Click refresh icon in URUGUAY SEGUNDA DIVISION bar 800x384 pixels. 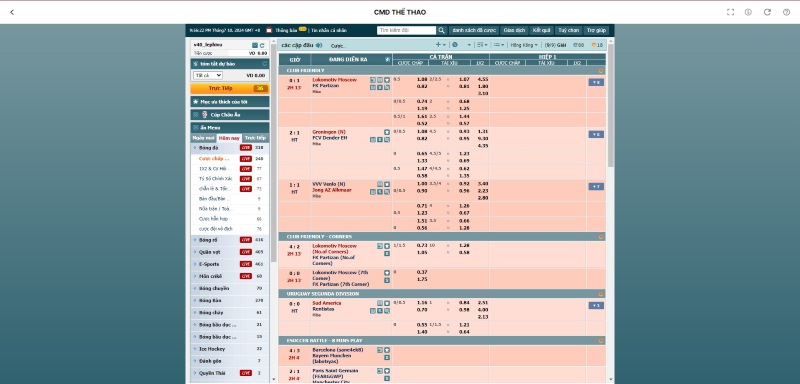pos(601,294)
